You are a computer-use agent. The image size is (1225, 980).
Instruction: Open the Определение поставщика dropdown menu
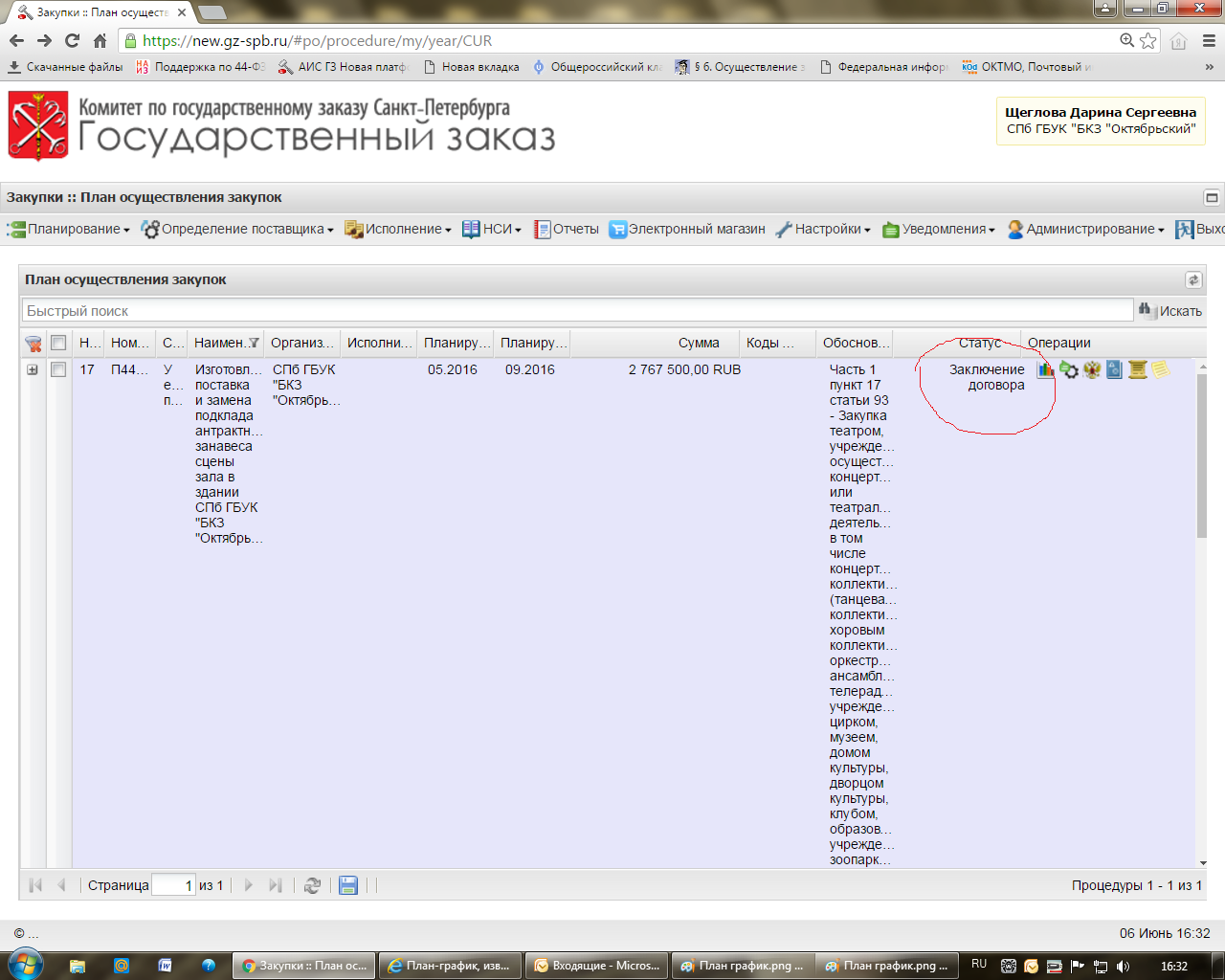[x=237, y=229]
